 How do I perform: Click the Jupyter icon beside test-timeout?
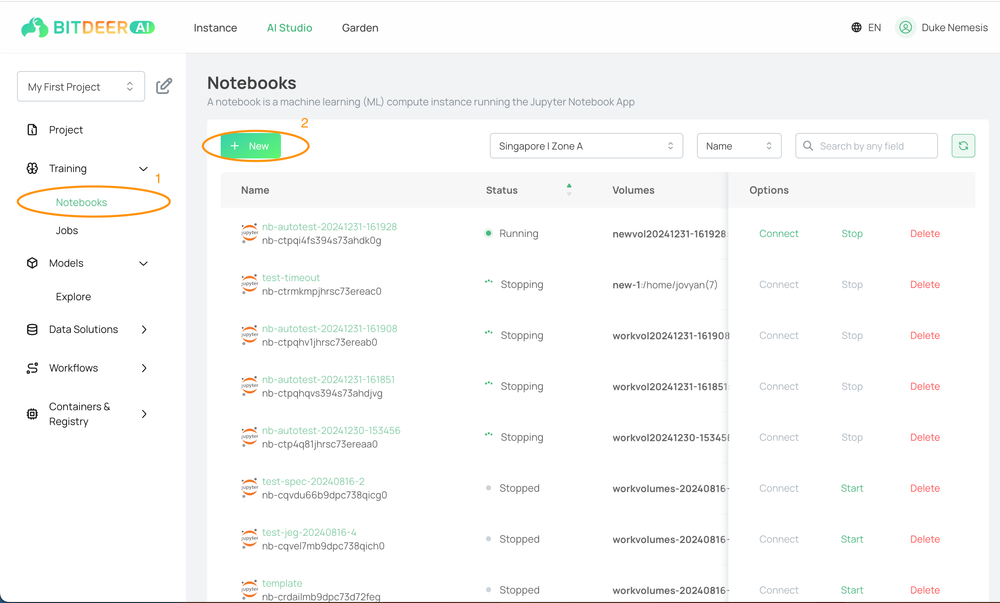[x=249, y=284]
